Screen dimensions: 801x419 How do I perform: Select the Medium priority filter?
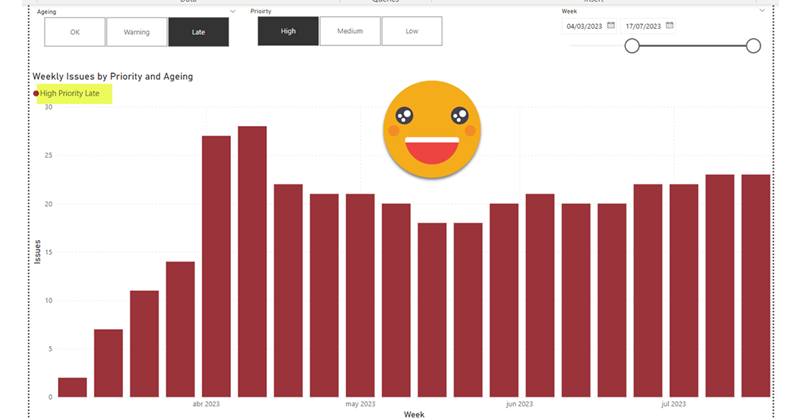pyautogui.click(x=350, y=31)
